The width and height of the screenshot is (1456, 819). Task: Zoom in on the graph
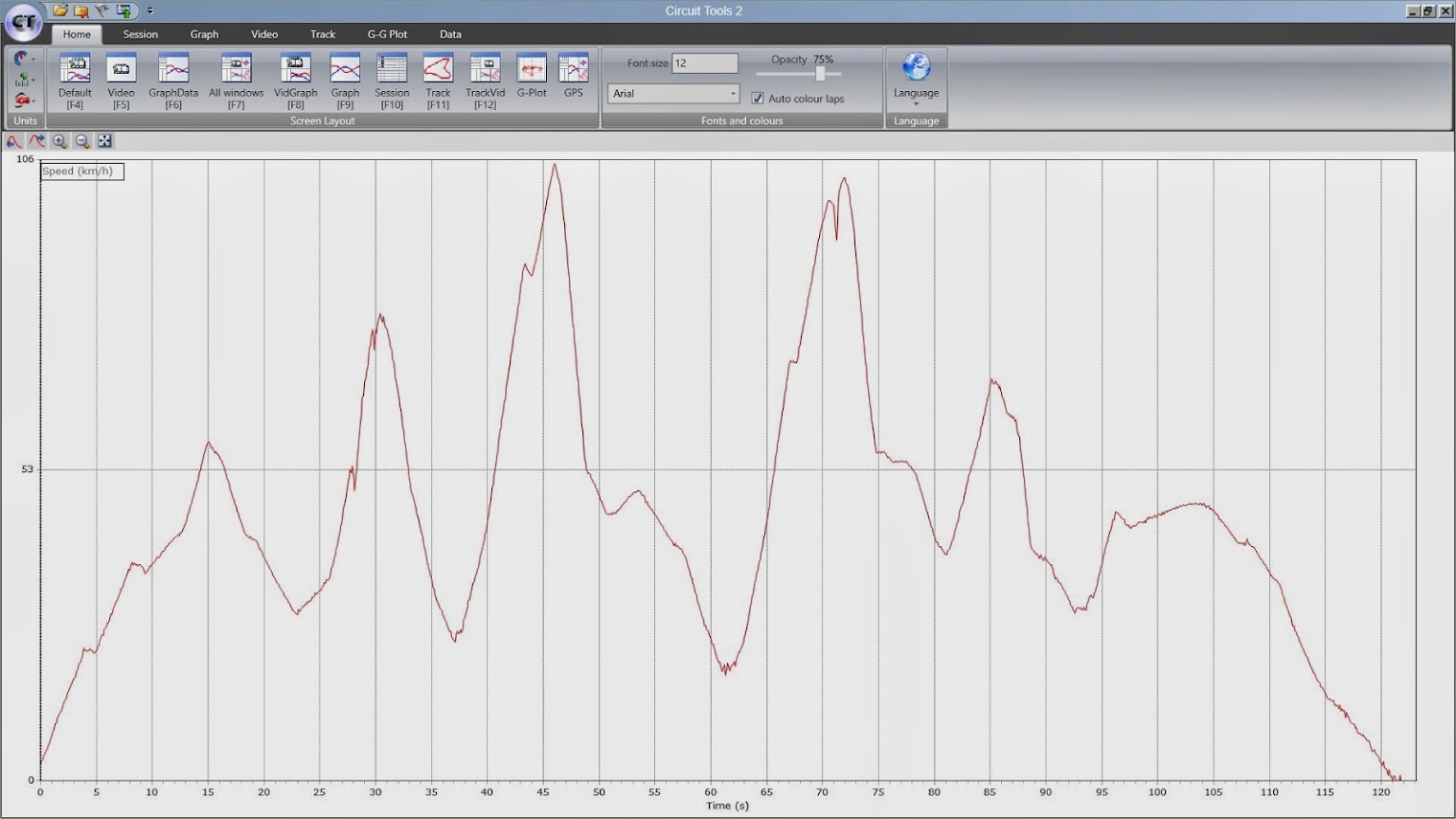[x=59, y=142]
